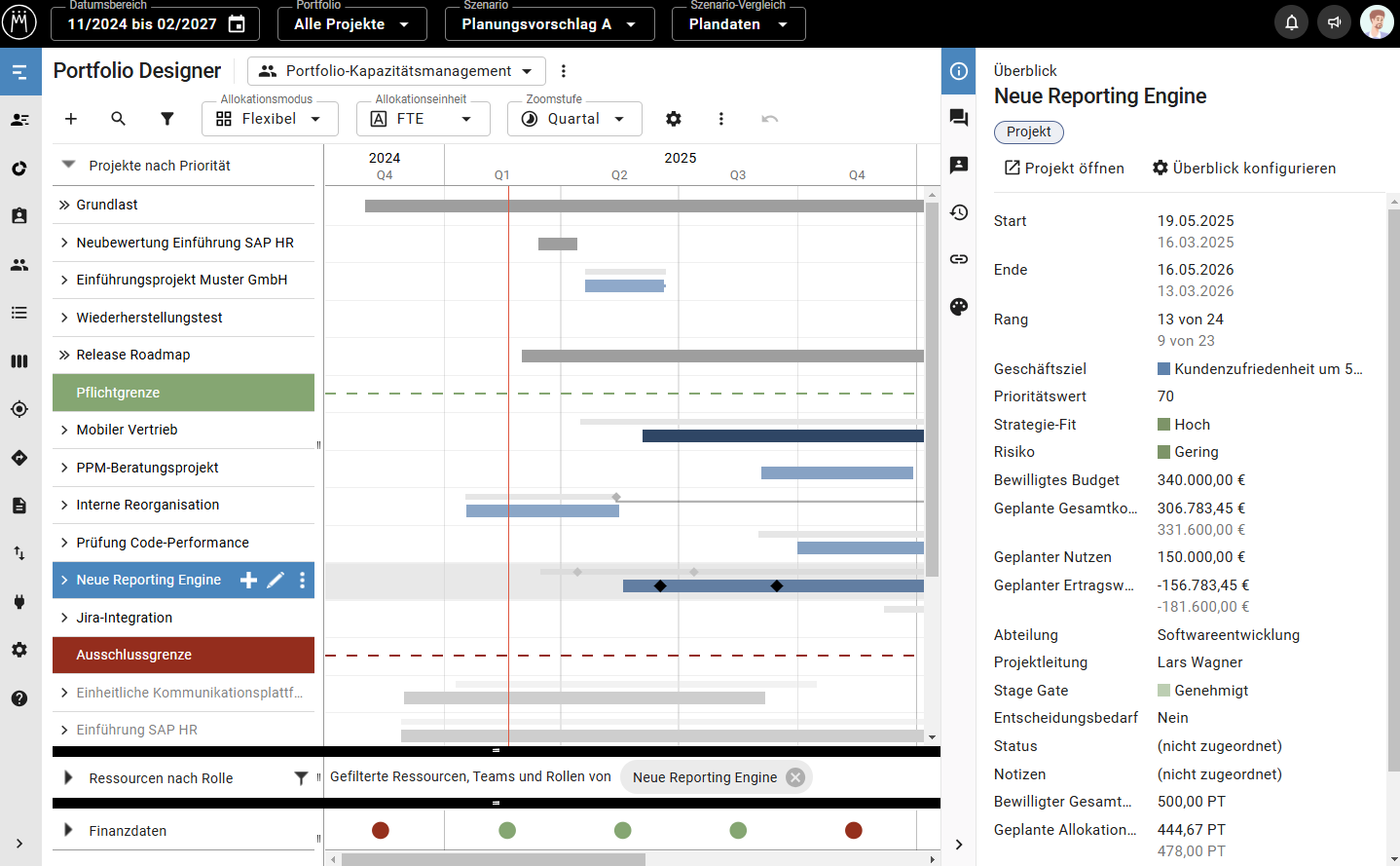The height and width of the screenshot is (866, 1400).
Task: Click the Projekt tag chip
Action: [x=1029, y=132]
